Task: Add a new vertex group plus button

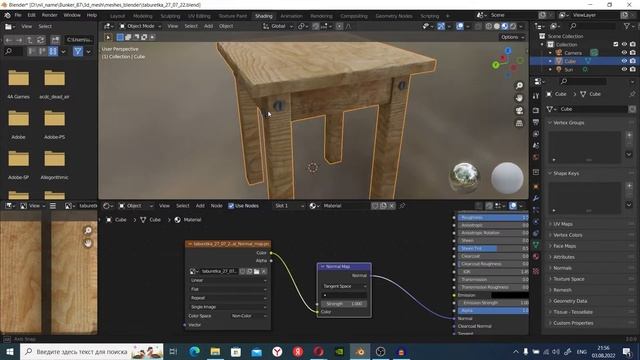Action: (629, 135)
